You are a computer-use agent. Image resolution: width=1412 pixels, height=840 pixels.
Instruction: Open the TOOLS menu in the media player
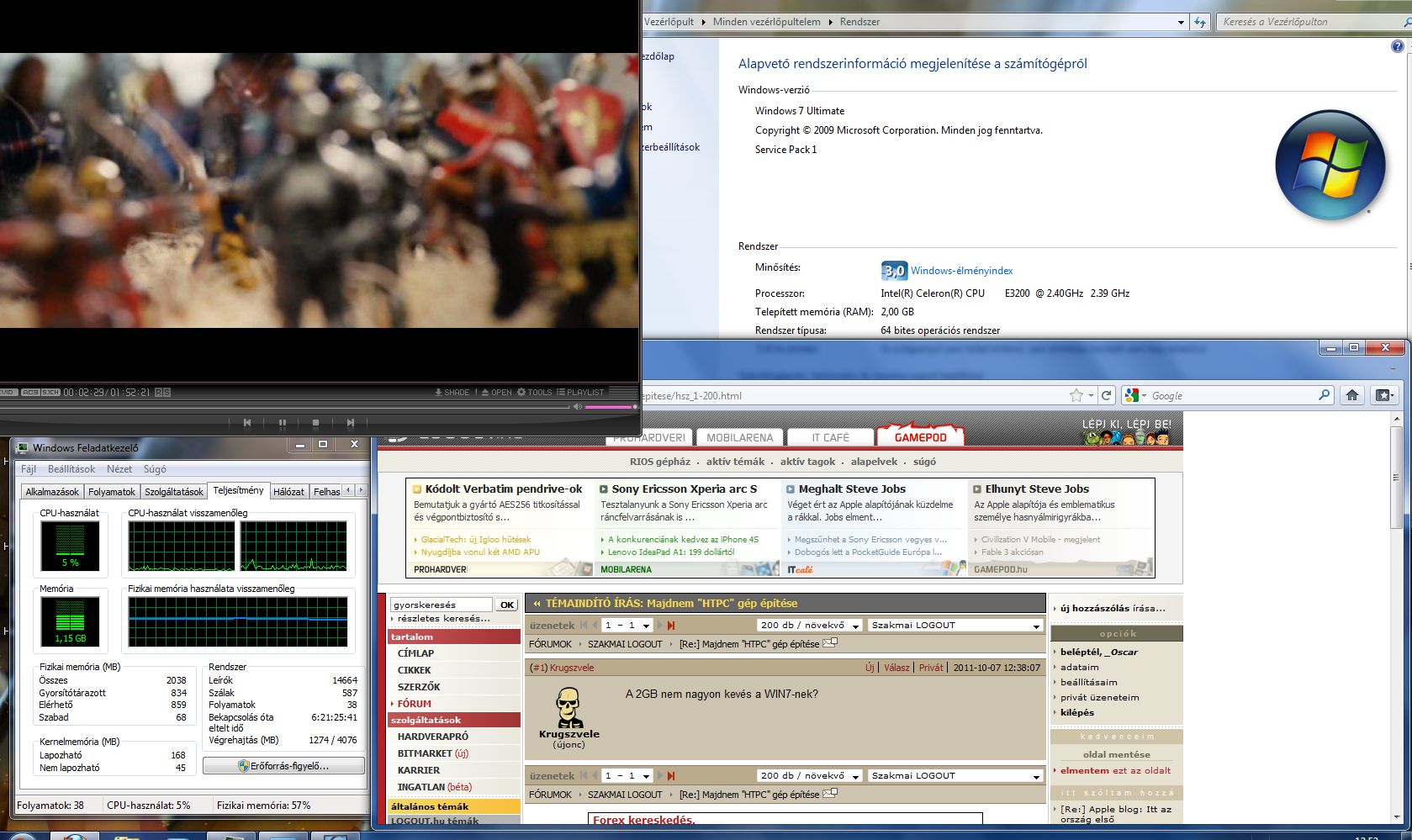pos(535,392)
